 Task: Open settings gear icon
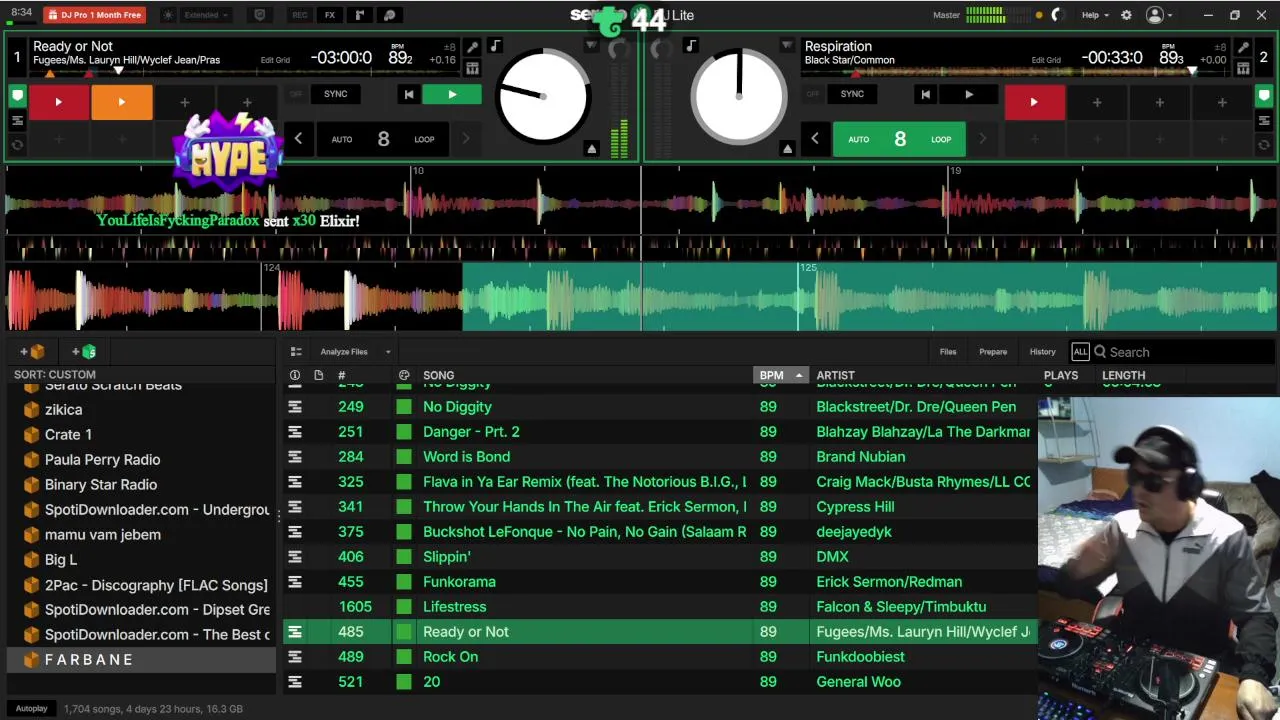tap(1126, 15)
